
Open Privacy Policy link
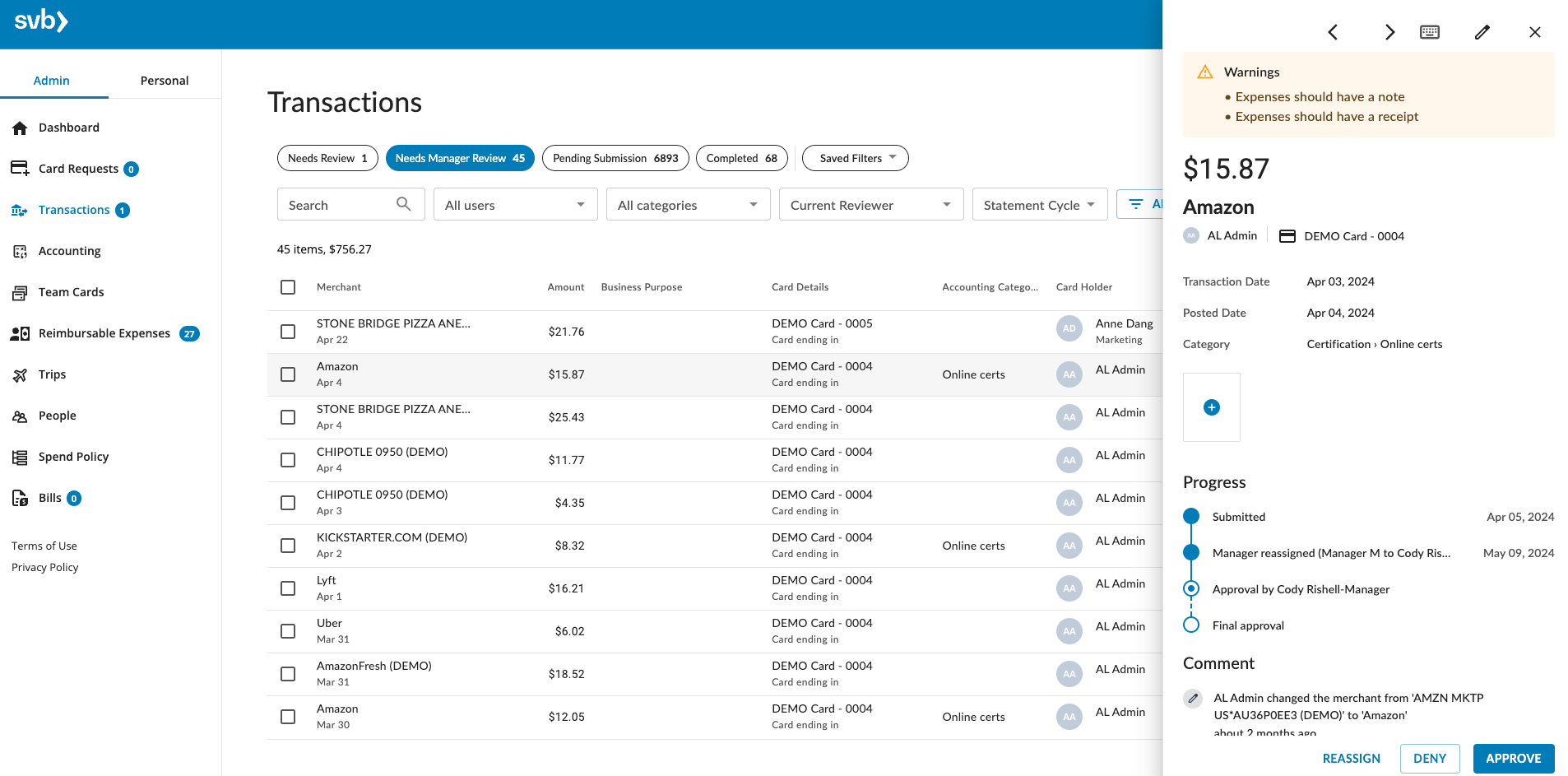click(x=45, y=567)
